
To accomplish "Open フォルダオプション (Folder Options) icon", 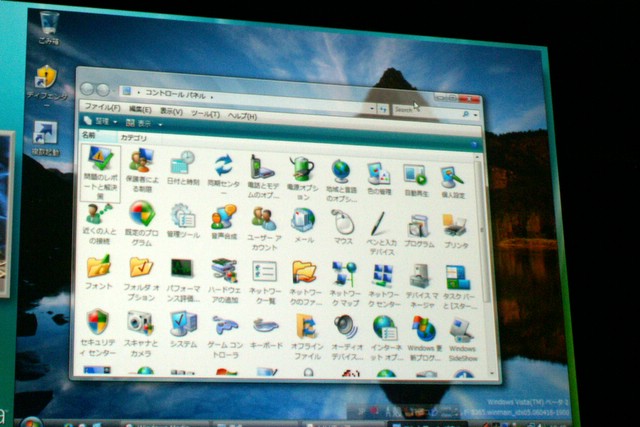I will point(141,279).
